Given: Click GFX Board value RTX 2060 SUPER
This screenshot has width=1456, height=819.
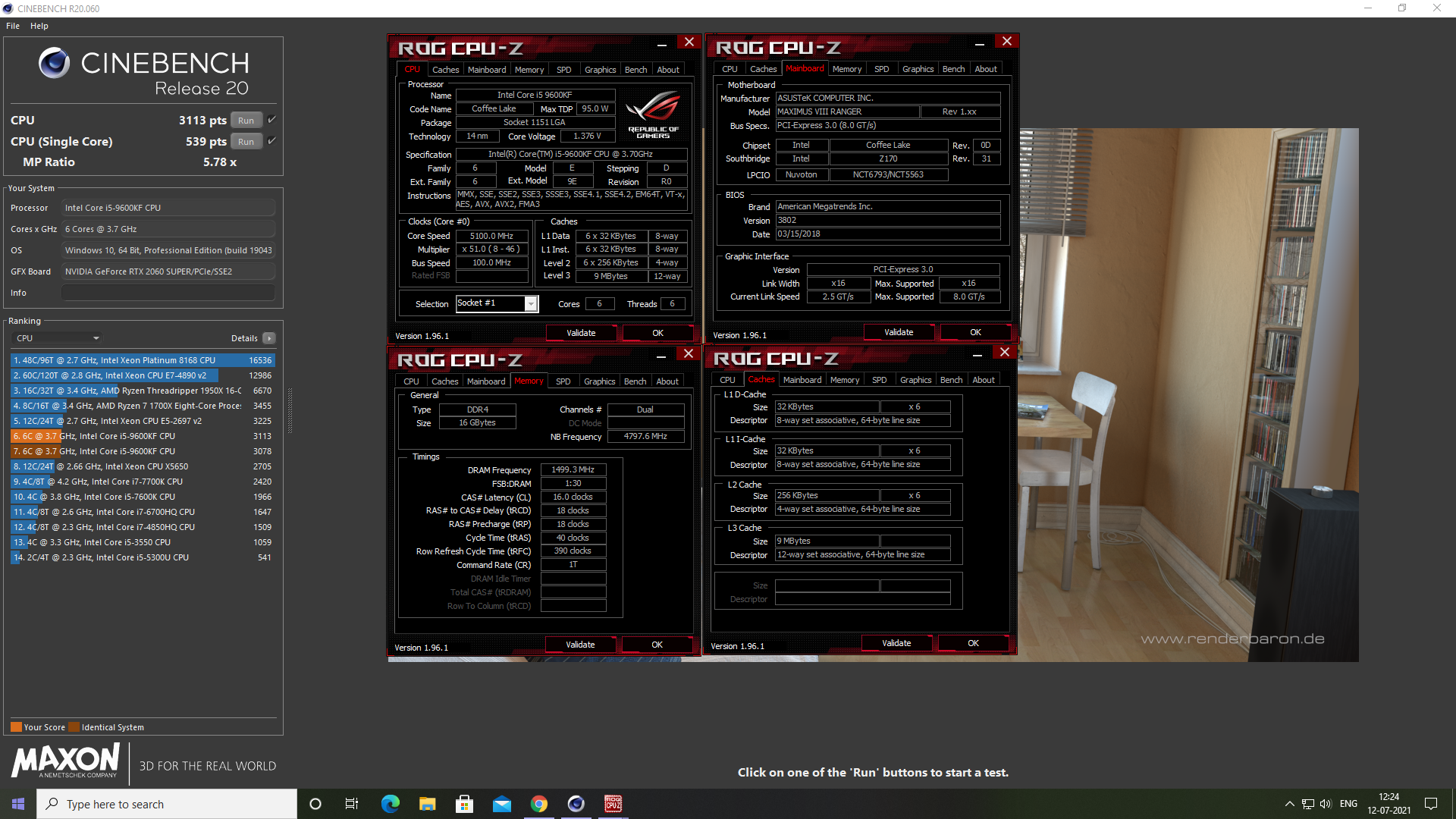Looking at the screenshot, I should point(168,271).
